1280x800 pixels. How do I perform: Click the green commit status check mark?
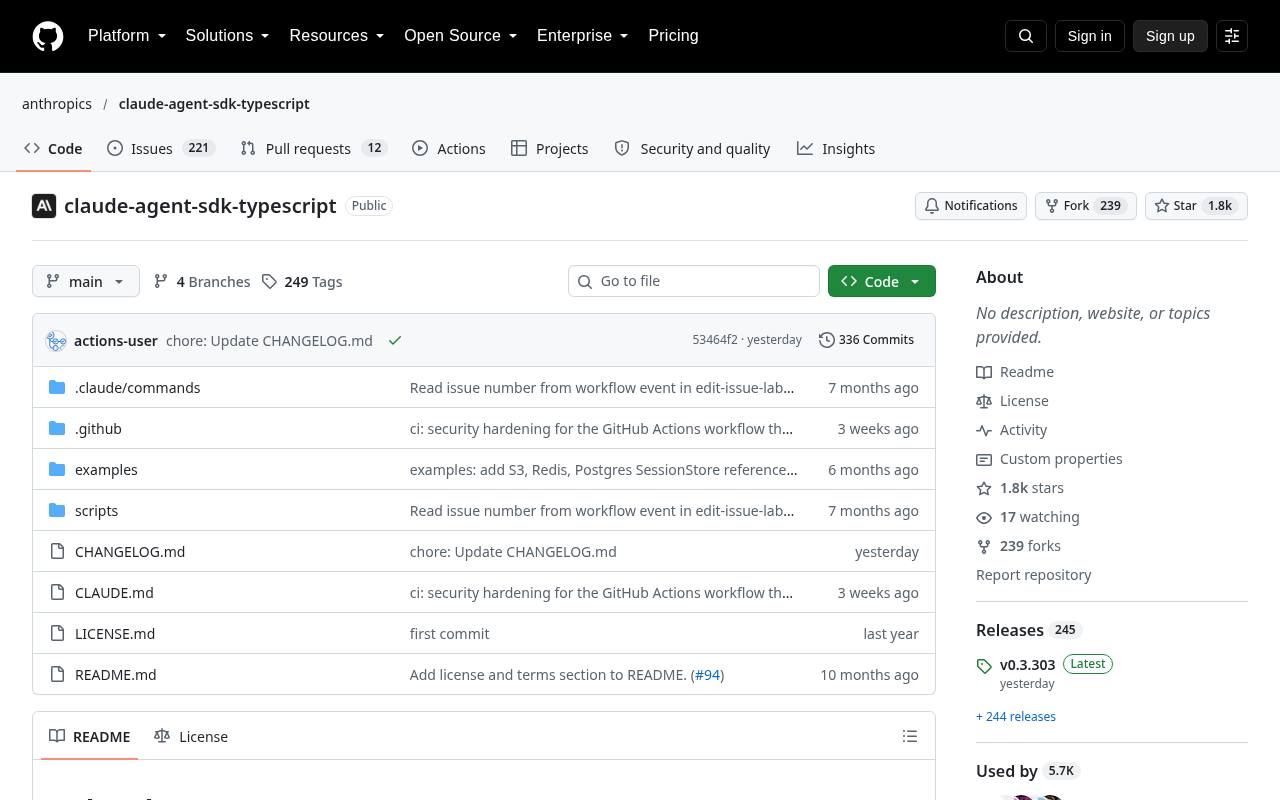395,341
